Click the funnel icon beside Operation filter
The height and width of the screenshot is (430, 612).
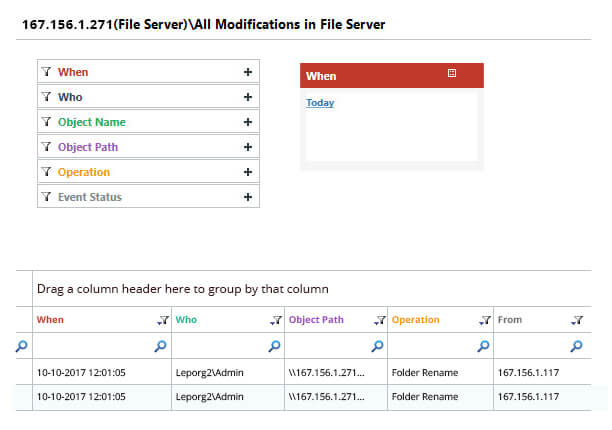46,172
